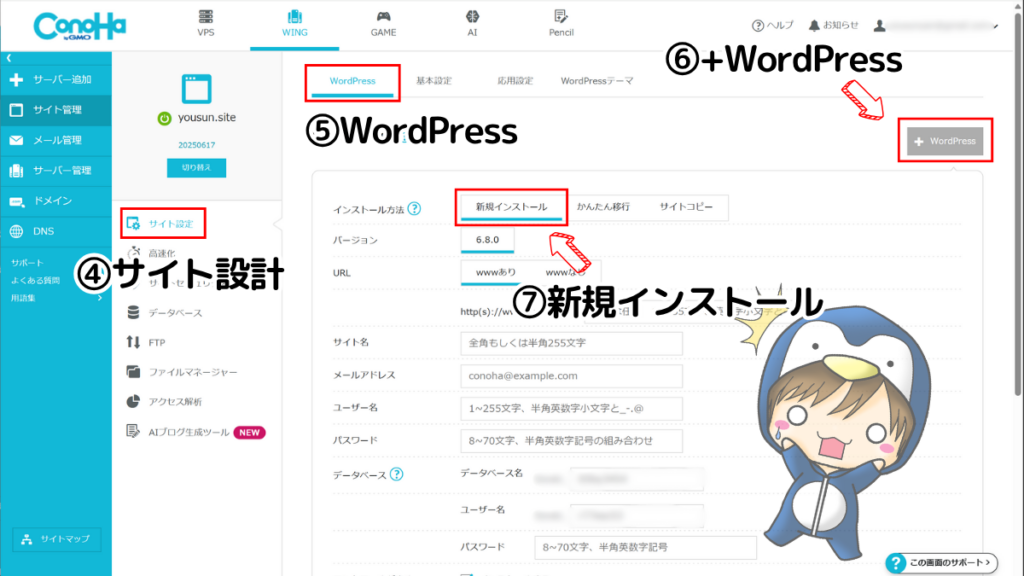
Task: Collapse the left sidebar with the chevron
Action: pyautogui.click(x=9, y=58)
